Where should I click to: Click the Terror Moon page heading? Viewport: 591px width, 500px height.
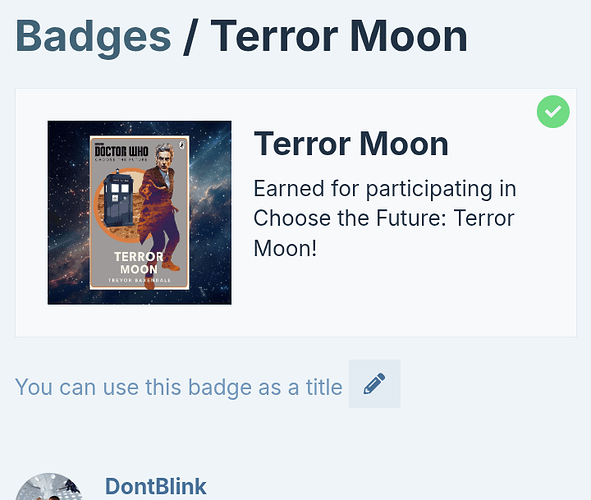tap(339, 37)
